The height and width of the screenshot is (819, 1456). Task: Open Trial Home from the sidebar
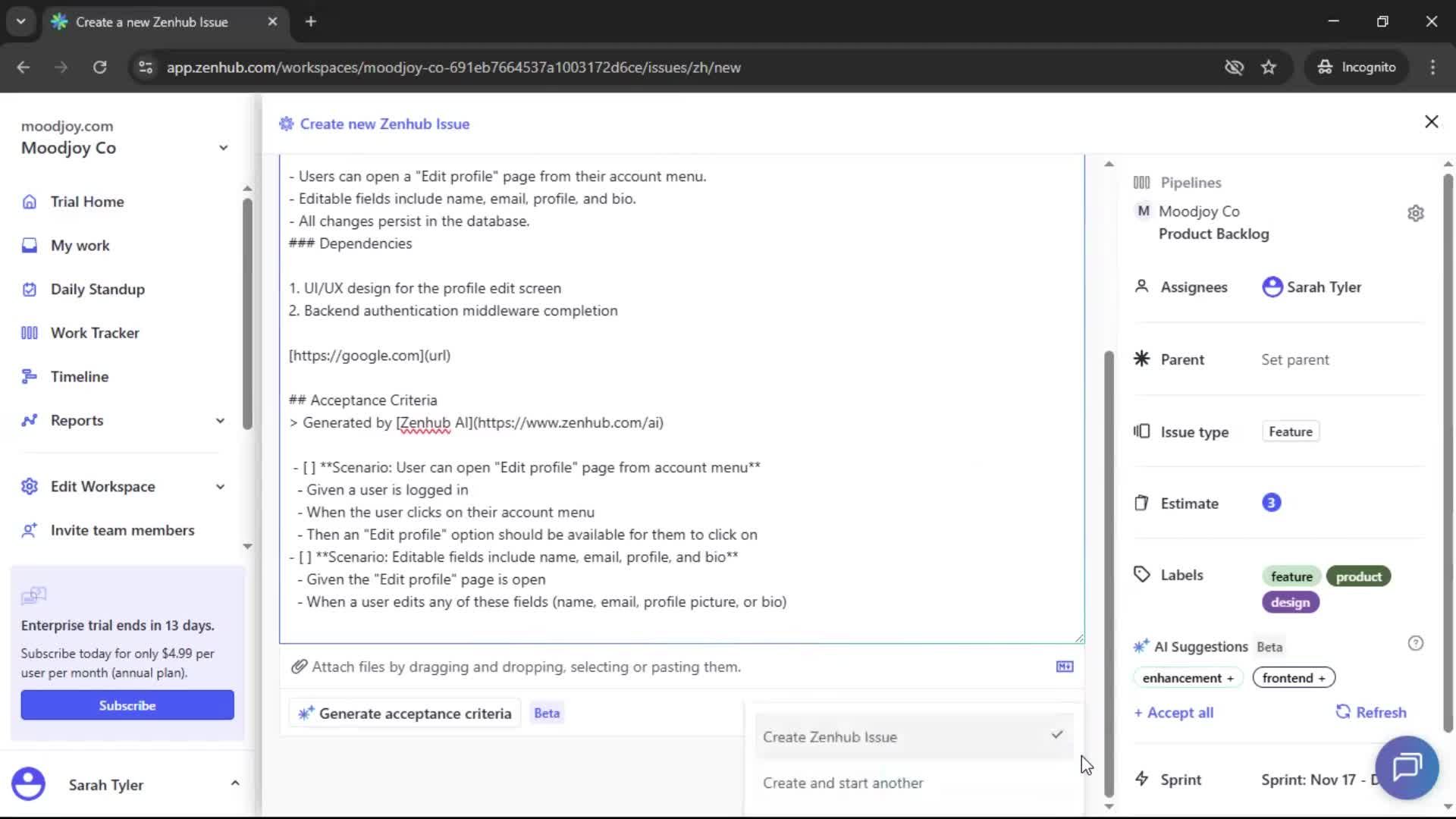click(x=86, y=201)
